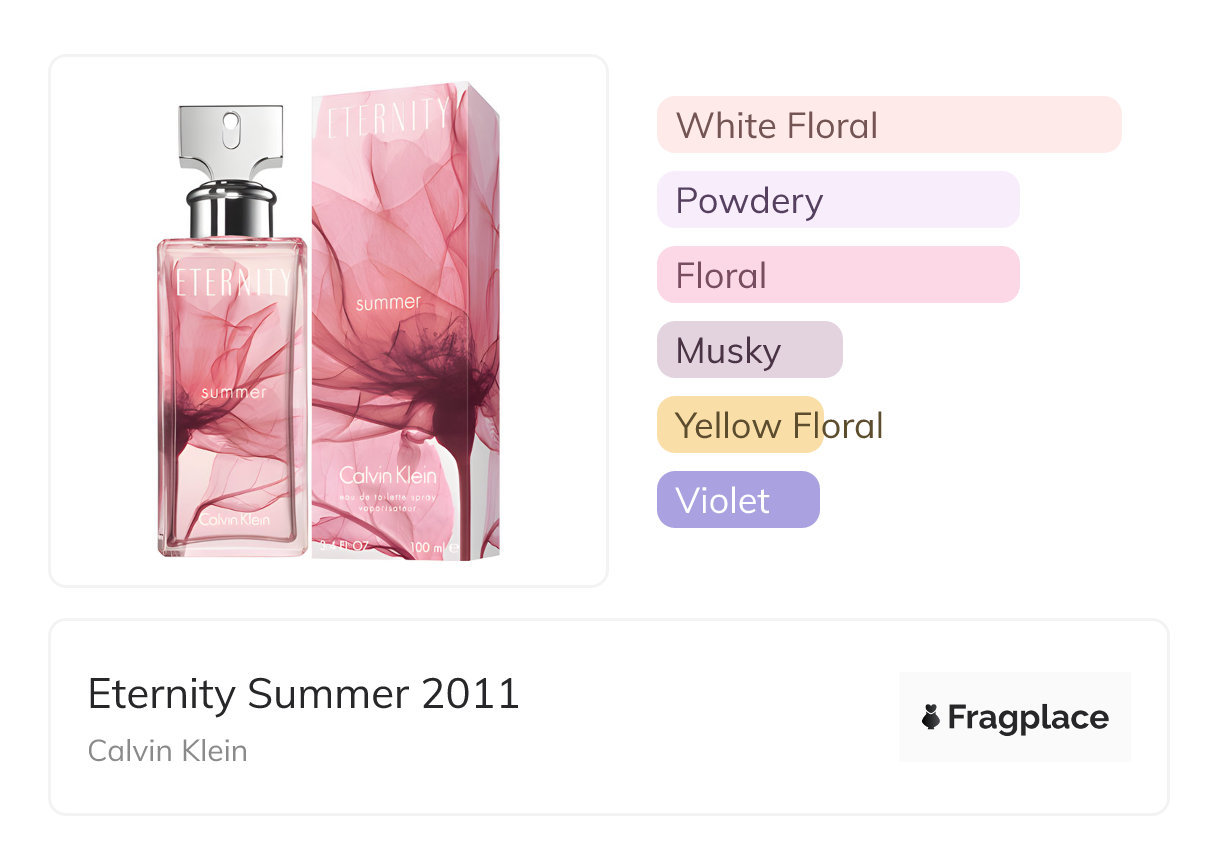Click the Fragplace logo icon
1218x864 pixels.
[x=931, y=718]
